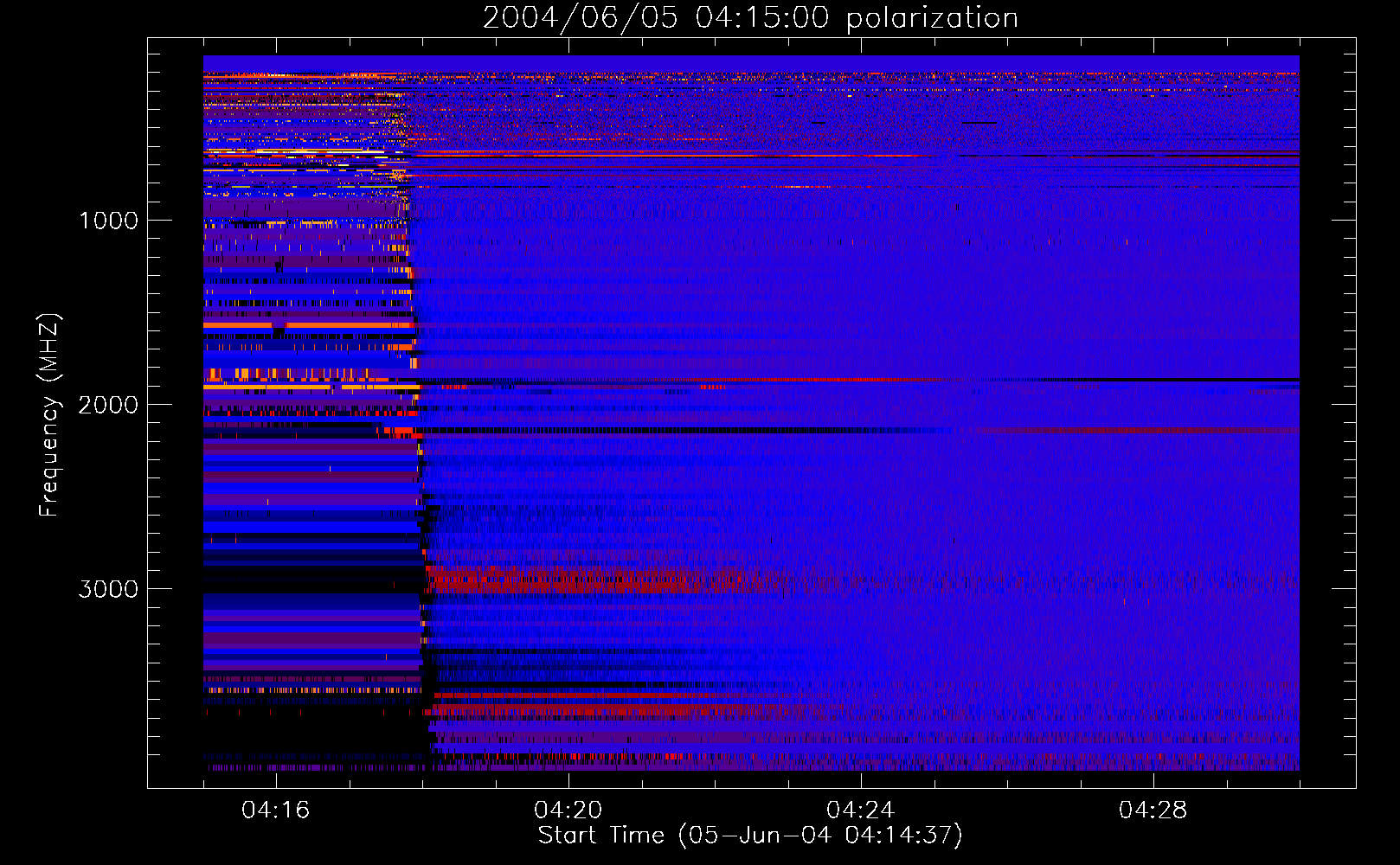The height and width of the screenshot is (865, 1400).
Task: Click the red band in the lowest part of the spectrum
Action: tap(606, 711)
